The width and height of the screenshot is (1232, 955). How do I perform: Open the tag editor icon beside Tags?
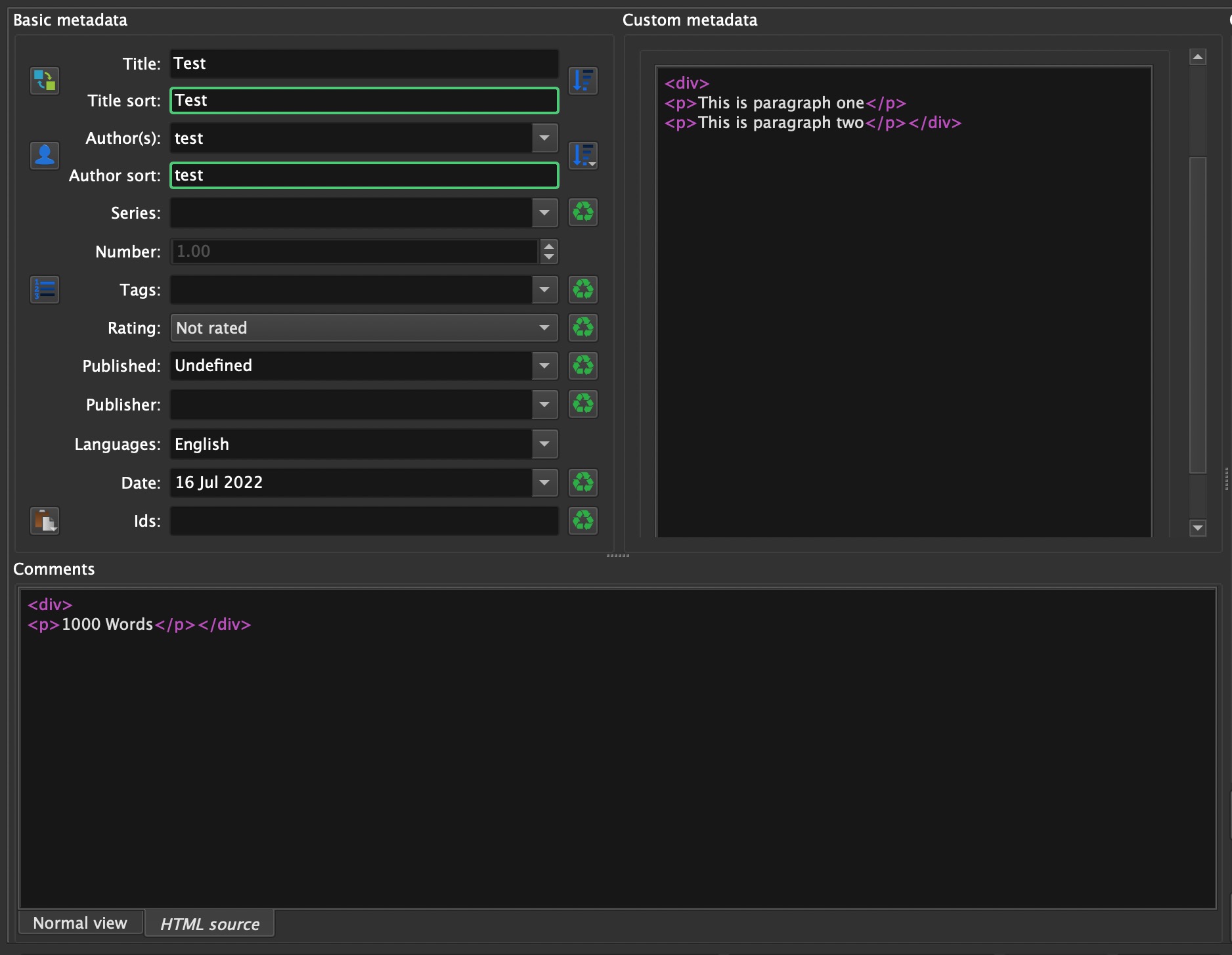point(45,290)
